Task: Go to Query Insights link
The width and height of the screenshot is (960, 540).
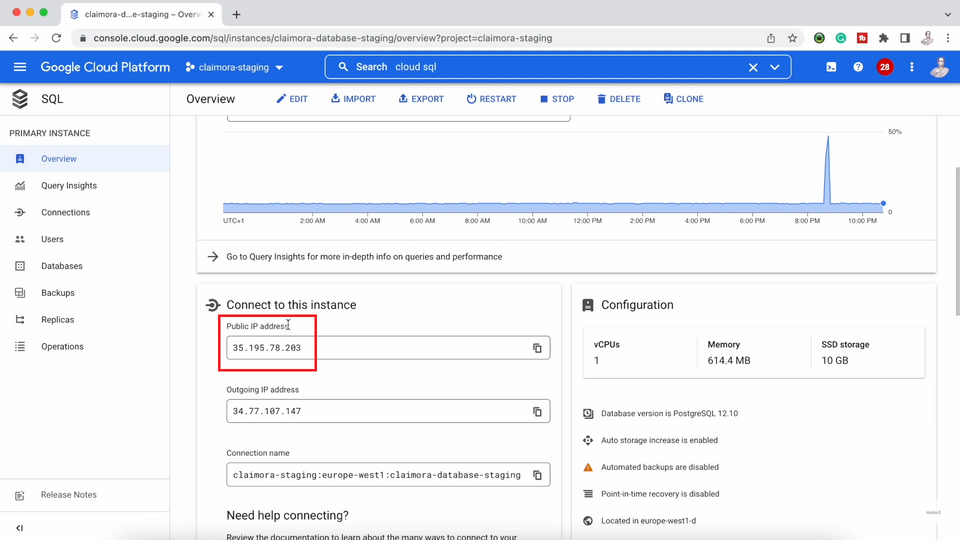Action: [364, 257]
